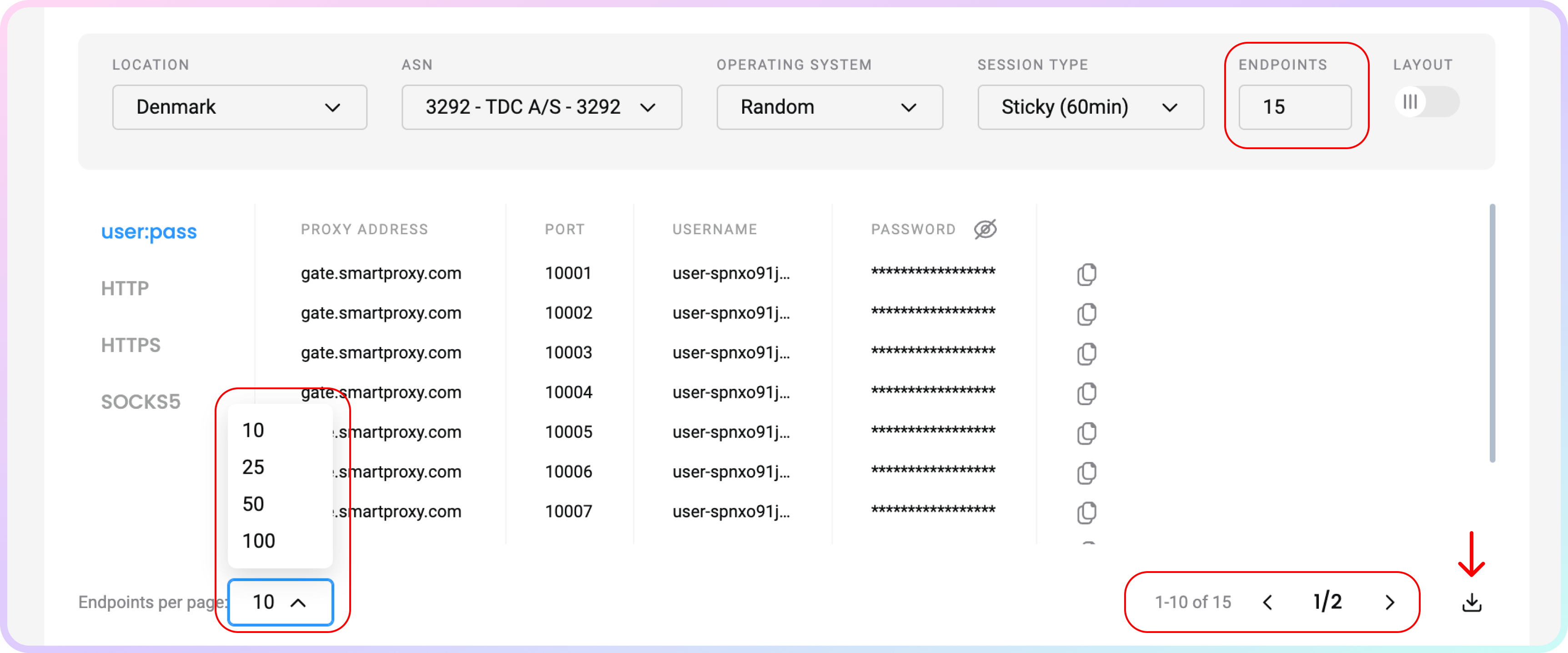
Task: Download the endpoint list
Action: (x=1471, y=602)
